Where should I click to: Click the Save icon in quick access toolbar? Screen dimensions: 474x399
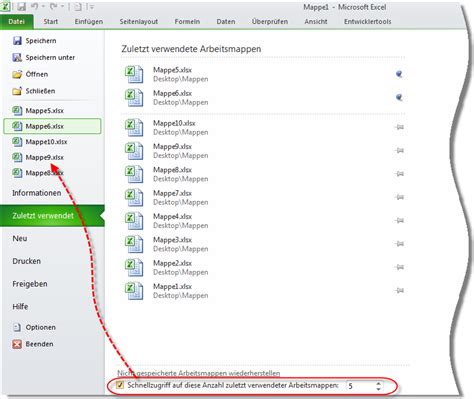pyautogui.click(x=22, y=6)
